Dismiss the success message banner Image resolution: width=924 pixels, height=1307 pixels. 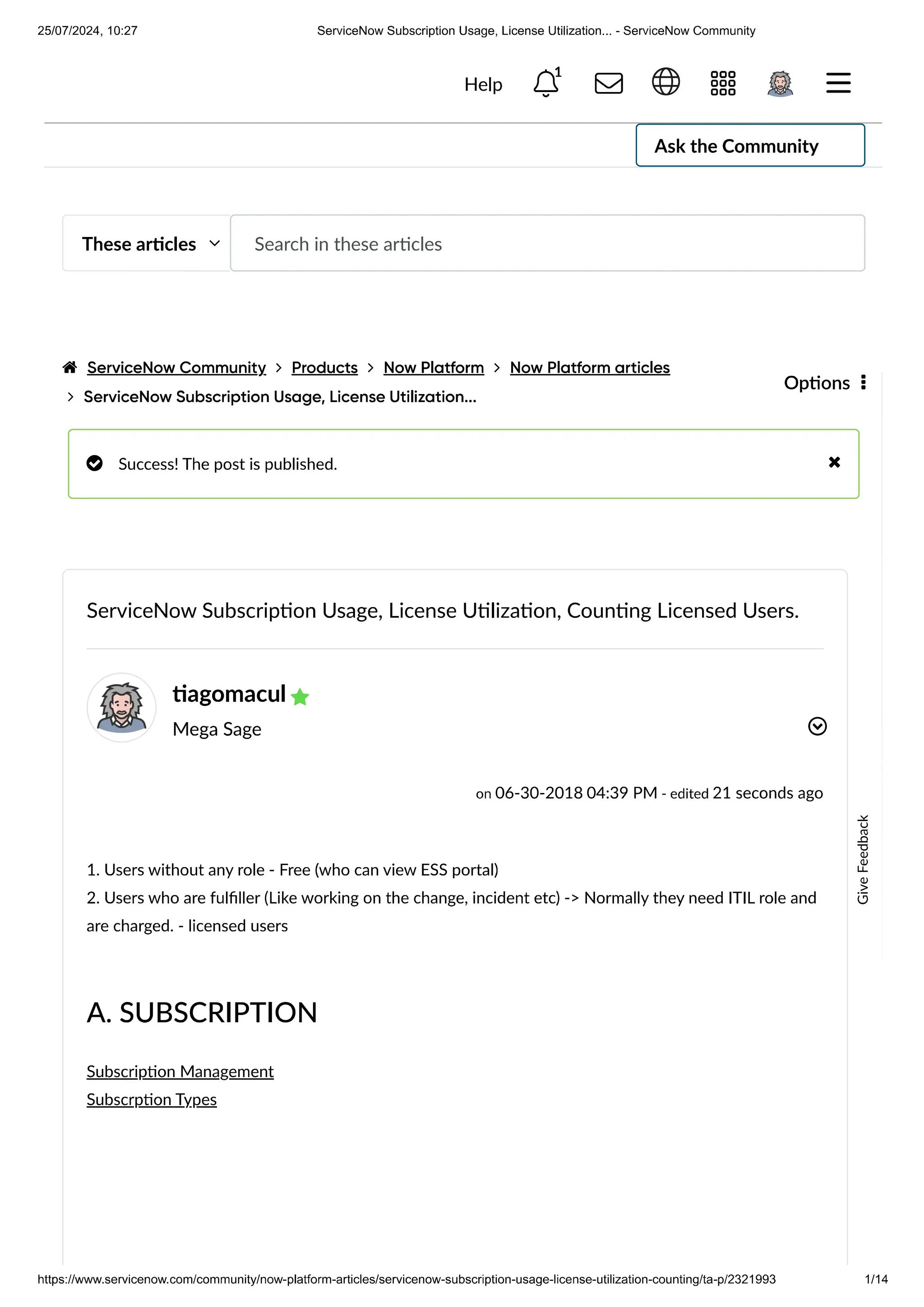(x=835, y=462)
